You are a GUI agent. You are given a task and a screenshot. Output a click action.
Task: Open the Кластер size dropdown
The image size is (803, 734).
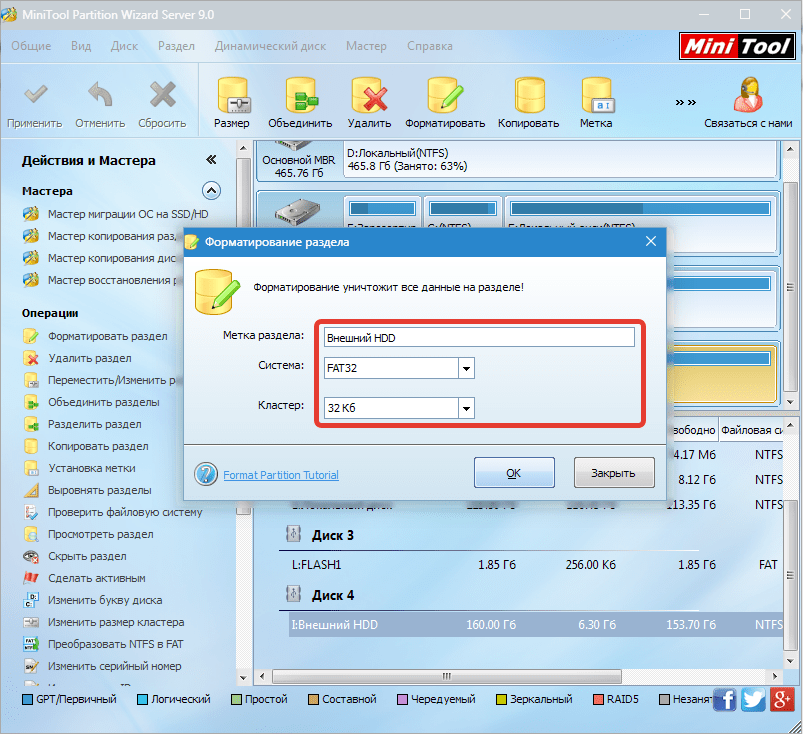pos(465,408)
